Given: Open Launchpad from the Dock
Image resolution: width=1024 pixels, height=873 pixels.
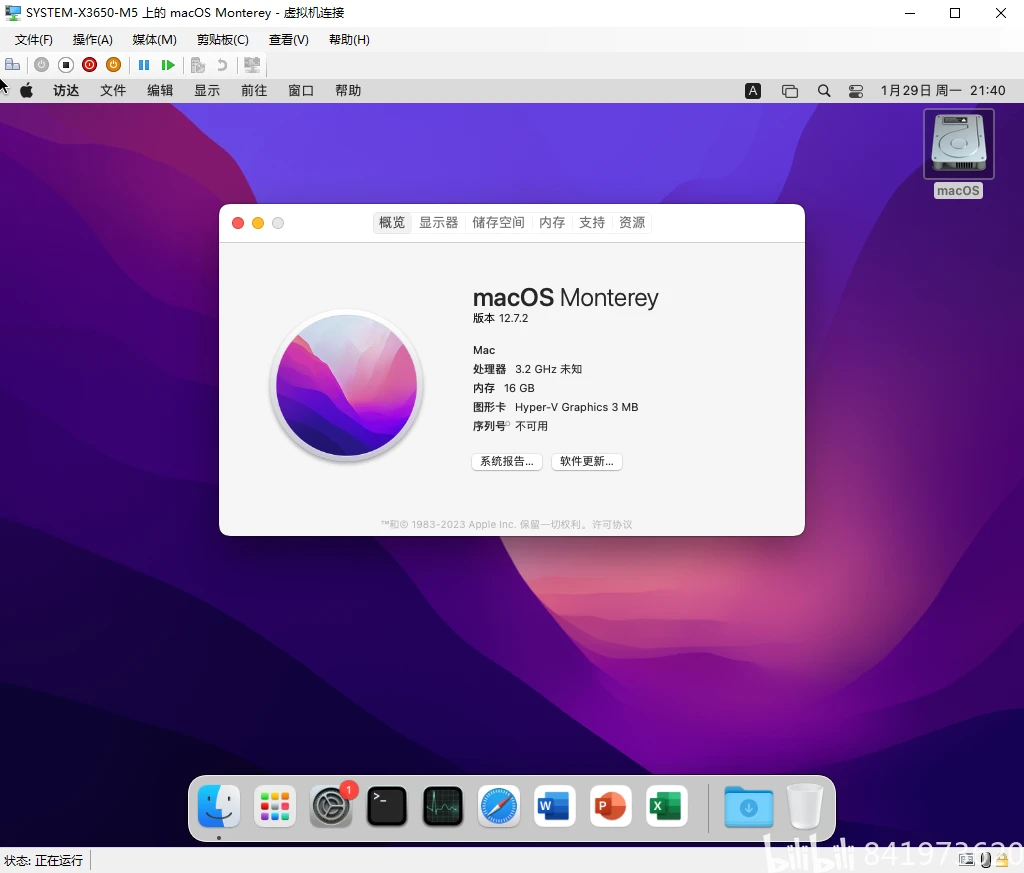Looking at the screenshot, I should tap(275, 806).
